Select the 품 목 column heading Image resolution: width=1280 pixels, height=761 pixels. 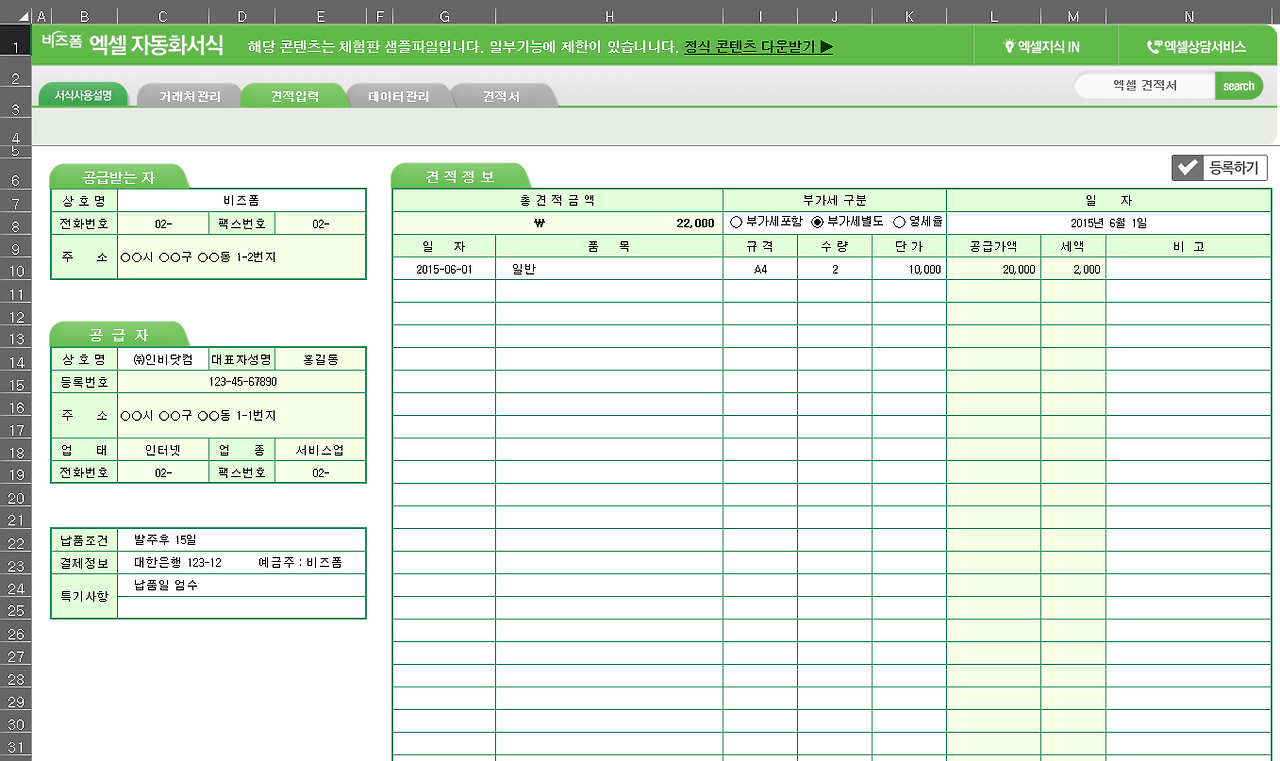[609, 246]
